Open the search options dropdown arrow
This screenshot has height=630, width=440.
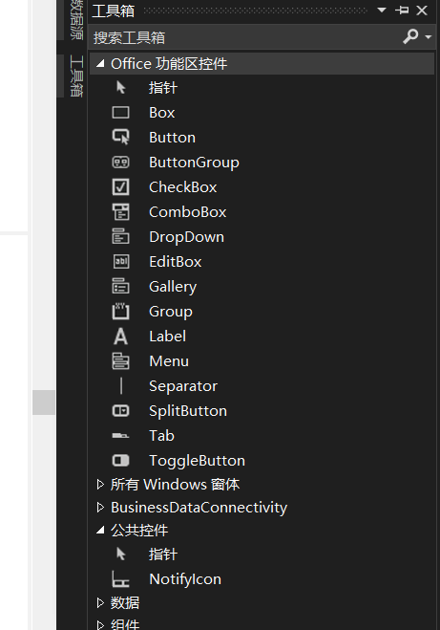(x=428, y=37)
